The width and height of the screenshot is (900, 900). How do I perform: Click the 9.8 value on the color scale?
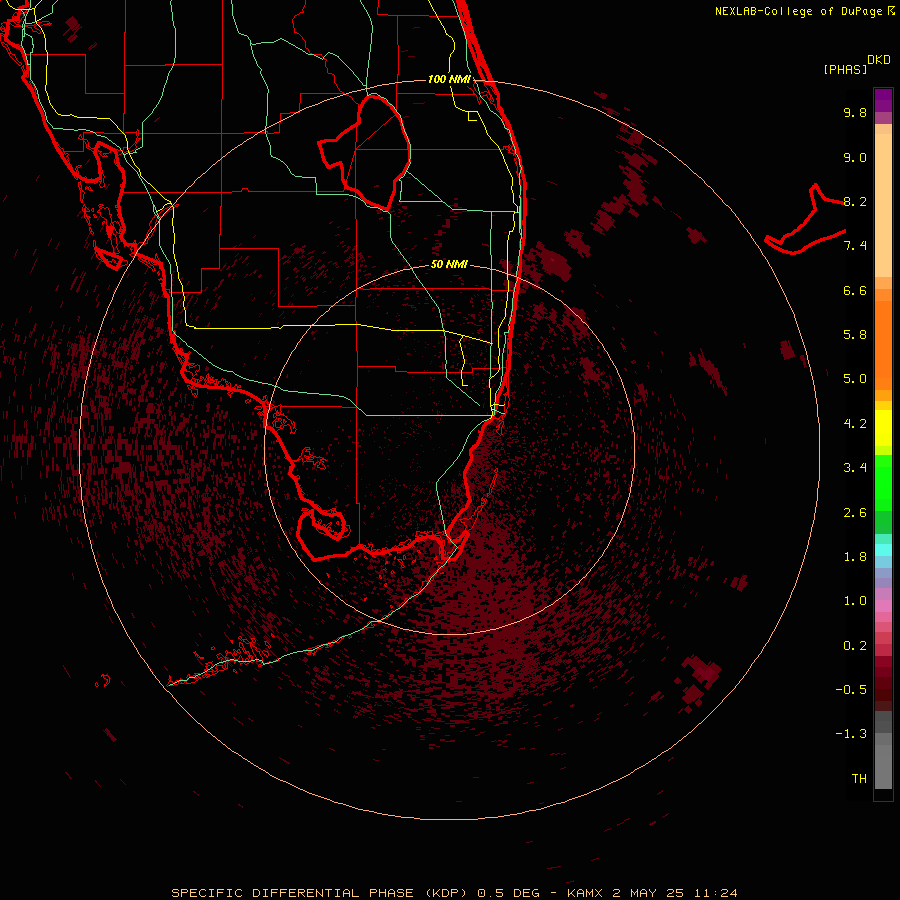(x=855, y=112)
